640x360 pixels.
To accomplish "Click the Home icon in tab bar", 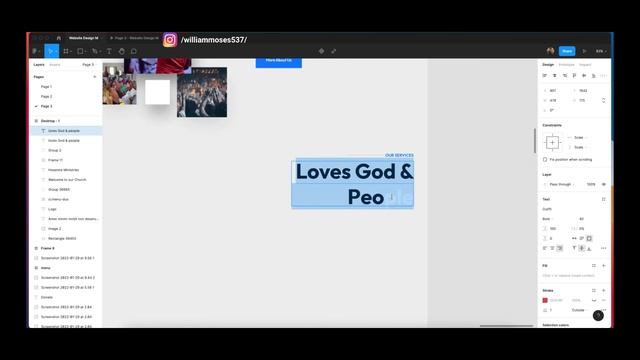I will coord(59,38).
